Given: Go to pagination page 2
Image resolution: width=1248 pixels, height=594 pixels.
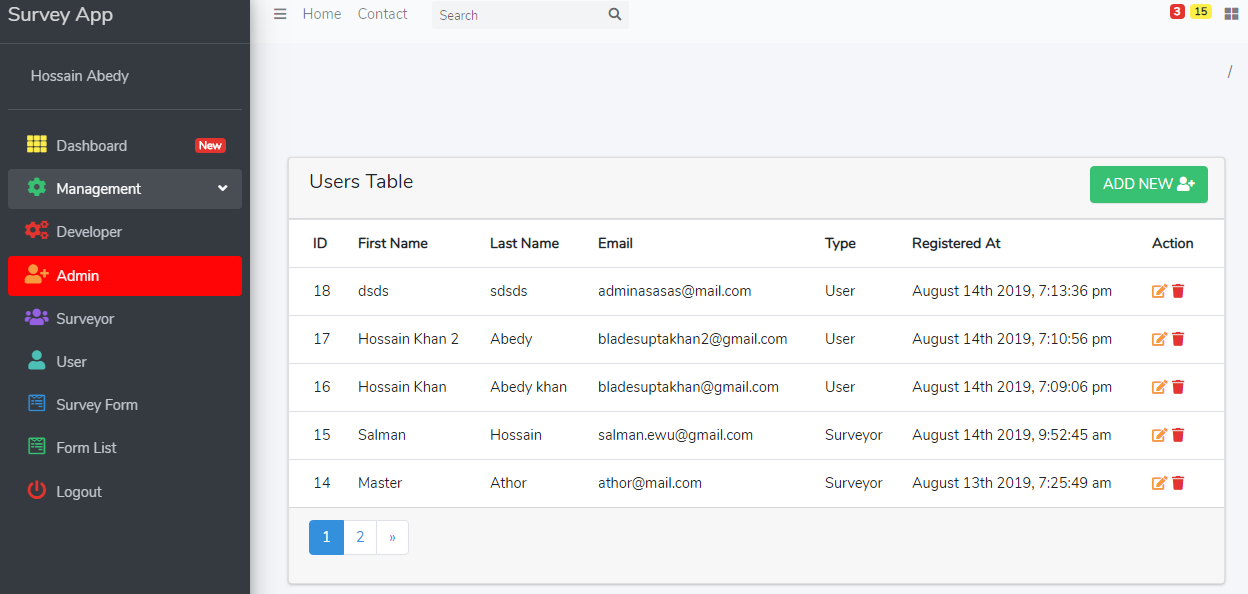Looking at the screenshot, I should 360,537.
